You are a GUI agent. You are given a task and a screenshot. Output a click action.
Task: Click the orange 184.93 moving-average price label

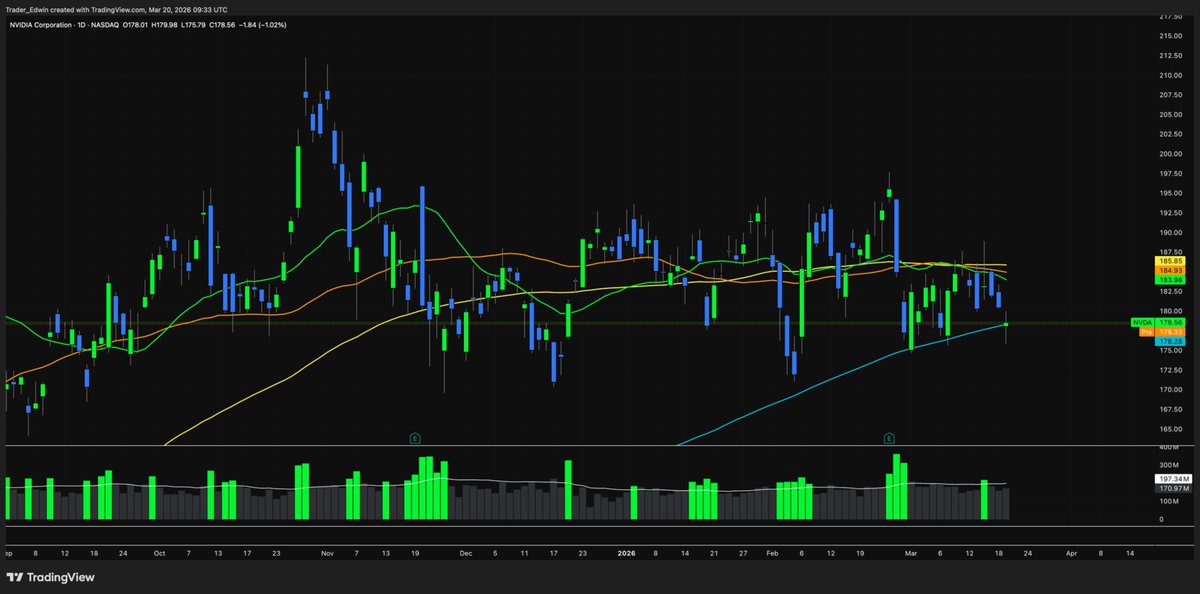(1168, 270)
